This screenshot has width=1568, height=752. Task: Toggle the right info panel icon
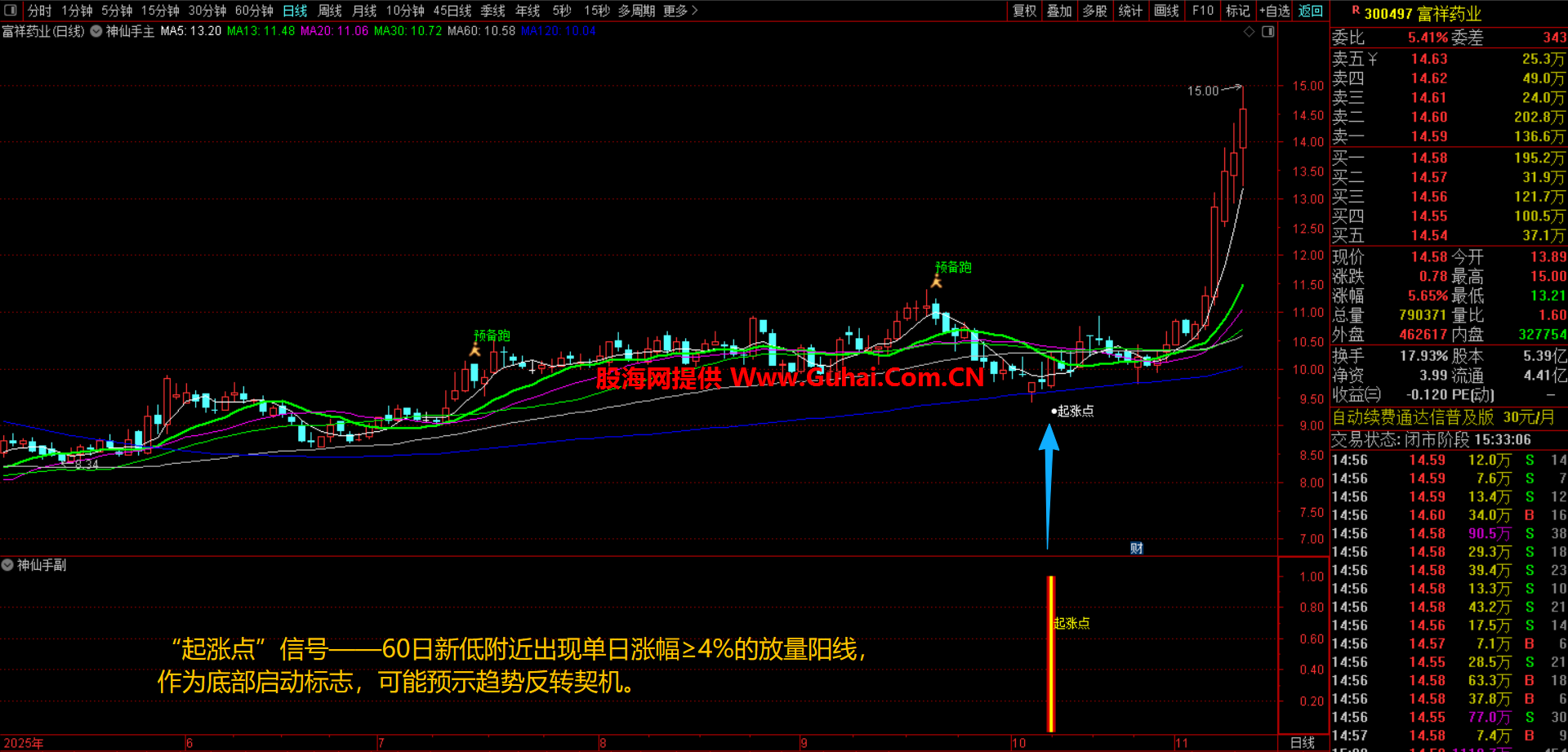click(1268, 32)
